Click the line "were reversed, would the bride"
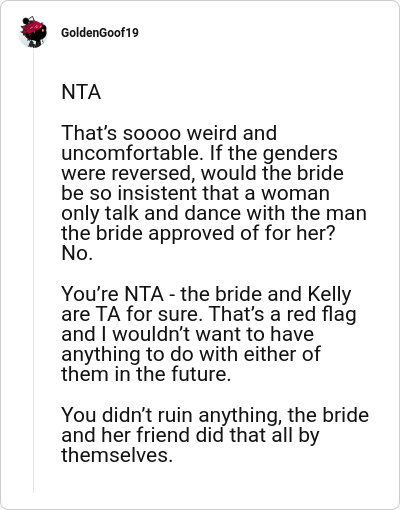Viewport: 400px width, 510px height. 202,173
